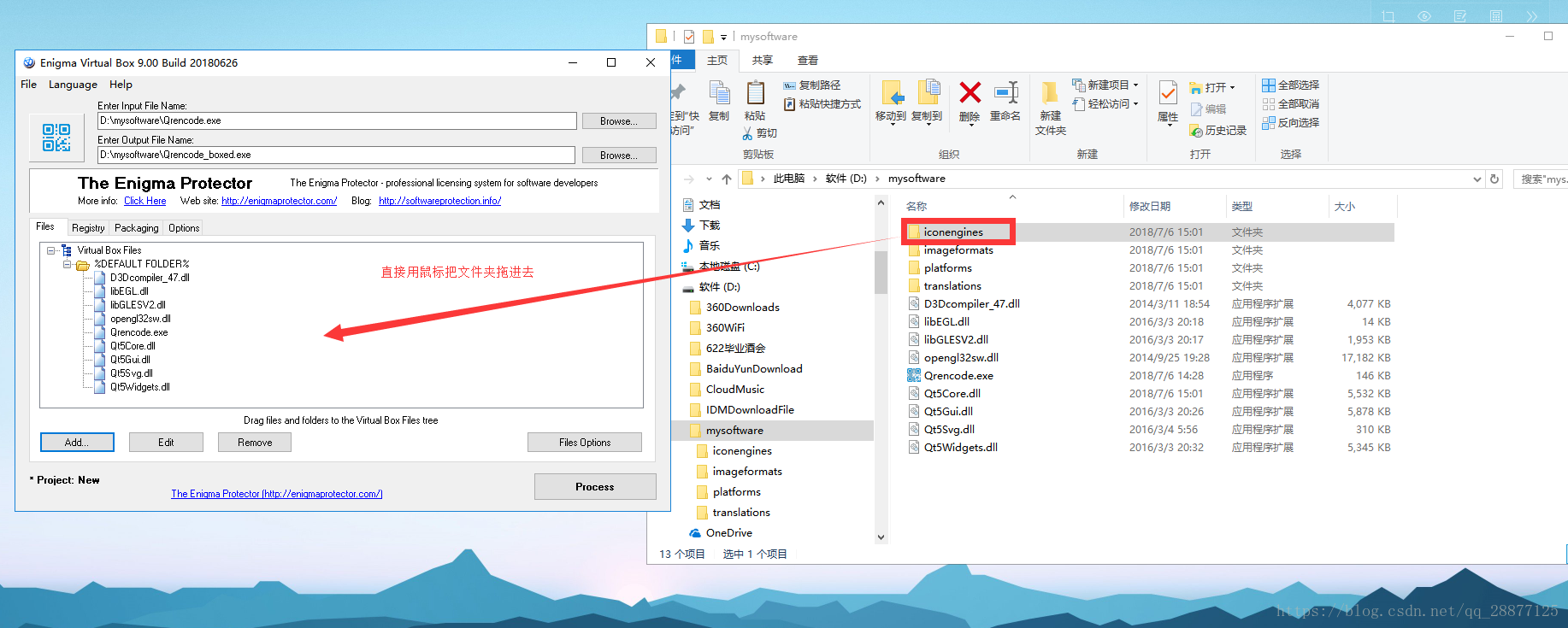Image resolution: width=1568 pixels, height=628 pixels.
Task: Open the softwareprotection.info blog link
Action: pyautogui.click(x=440, y=201)
